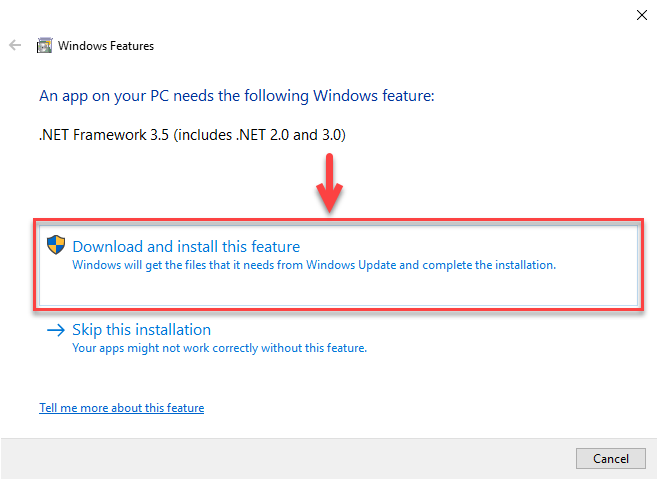
Task: Click the UAC shield icon beside Download
Action: tap(56, 245)
